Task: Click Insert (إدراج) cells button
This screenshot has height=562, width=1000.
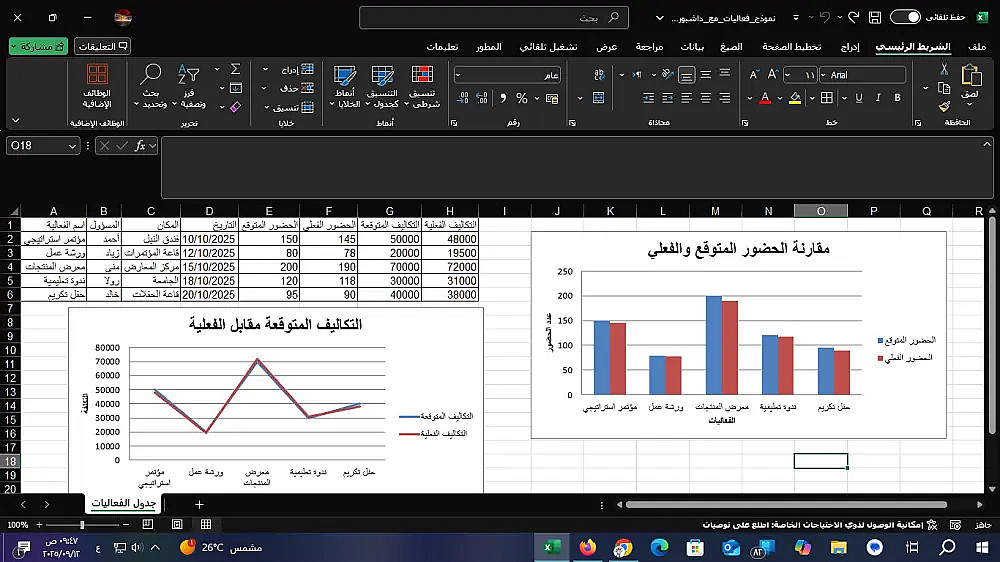Action: pyautogui.click(x=298, y=70)
